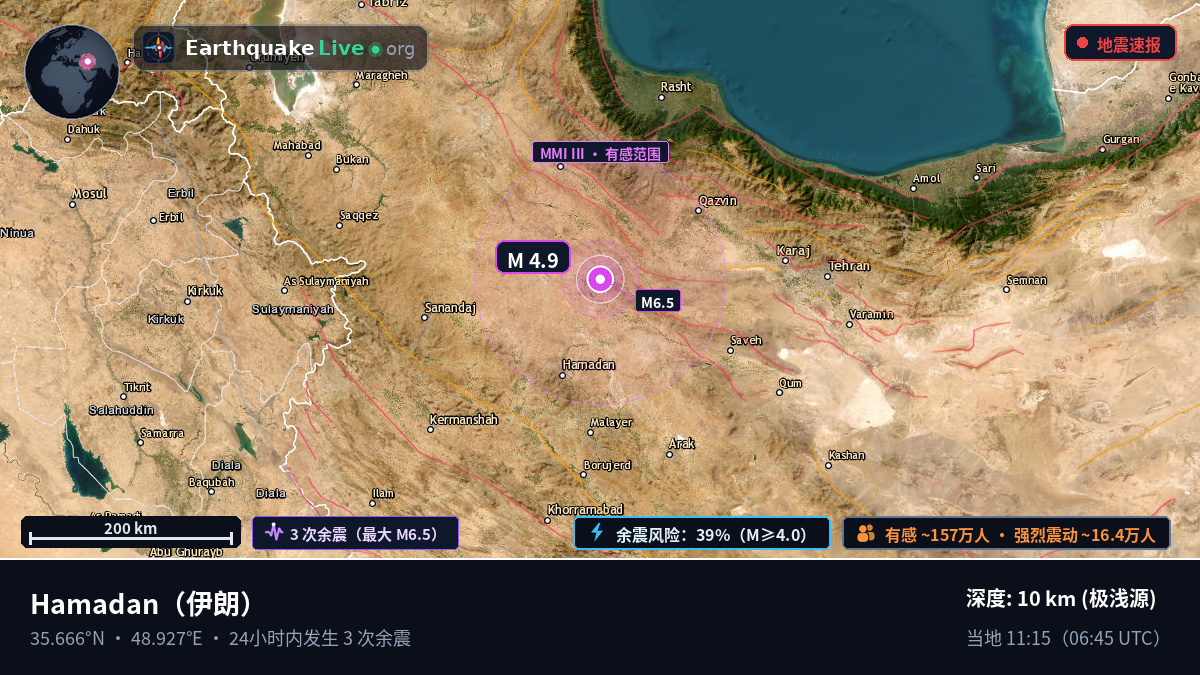The width and height of the screenshot is (1200, 675).
Task: Click the green live status dot
Action: pyautogui.click(x=375, y=49)
